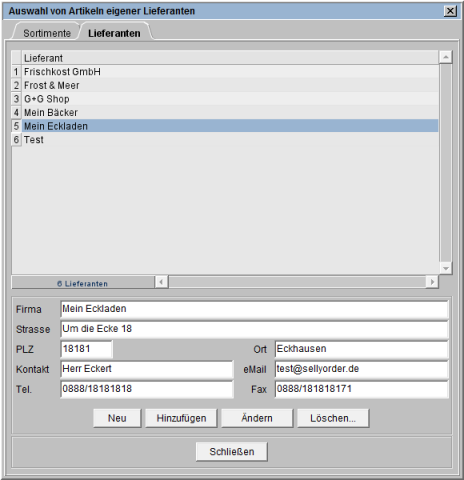464x480 pixels.
Task: Click the Schließen button
Action: coord(232,452)
